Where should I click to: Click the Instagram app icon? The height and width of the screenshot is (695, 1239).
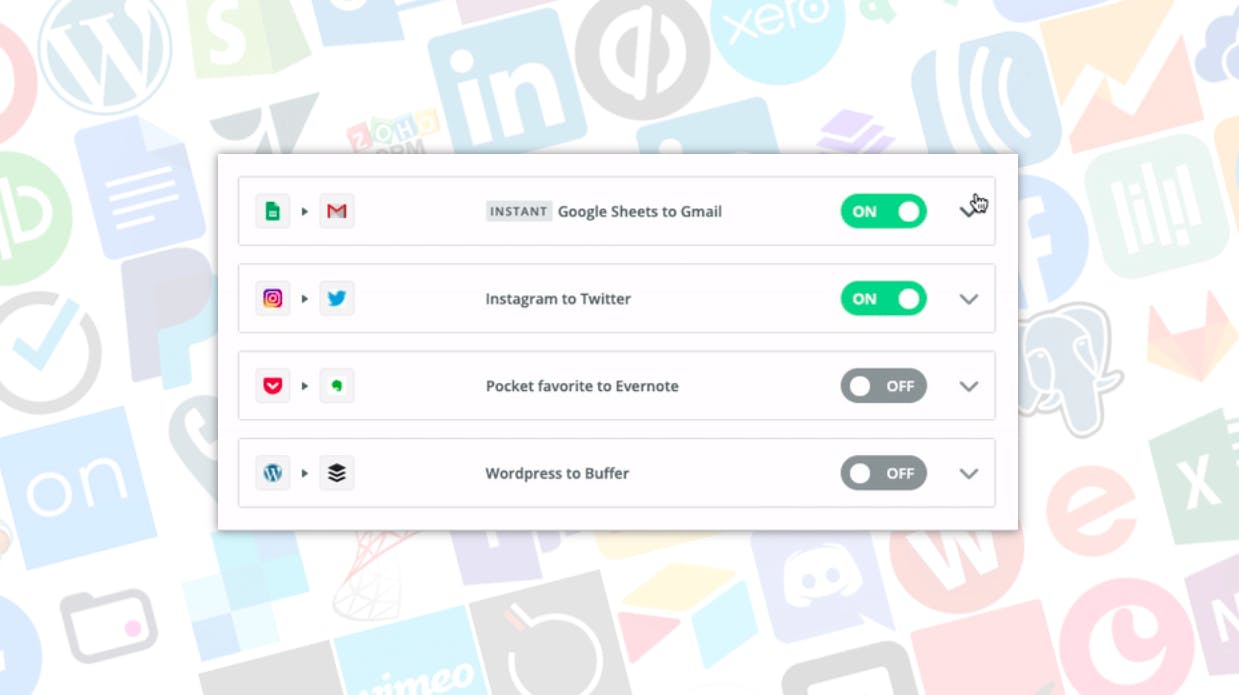click(272, 298)
